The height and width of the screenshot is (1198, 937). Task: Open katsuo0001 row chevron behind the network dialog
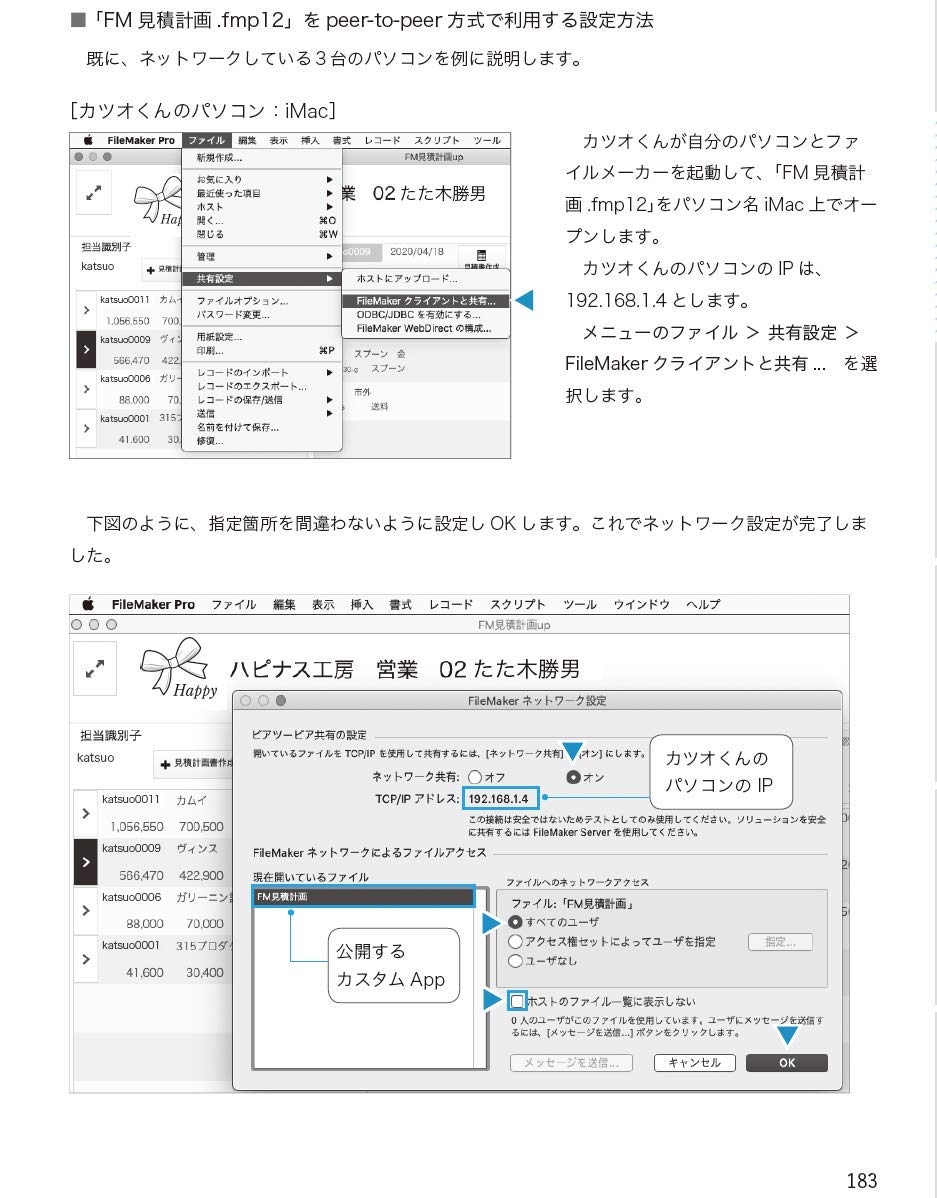[86, 958]
